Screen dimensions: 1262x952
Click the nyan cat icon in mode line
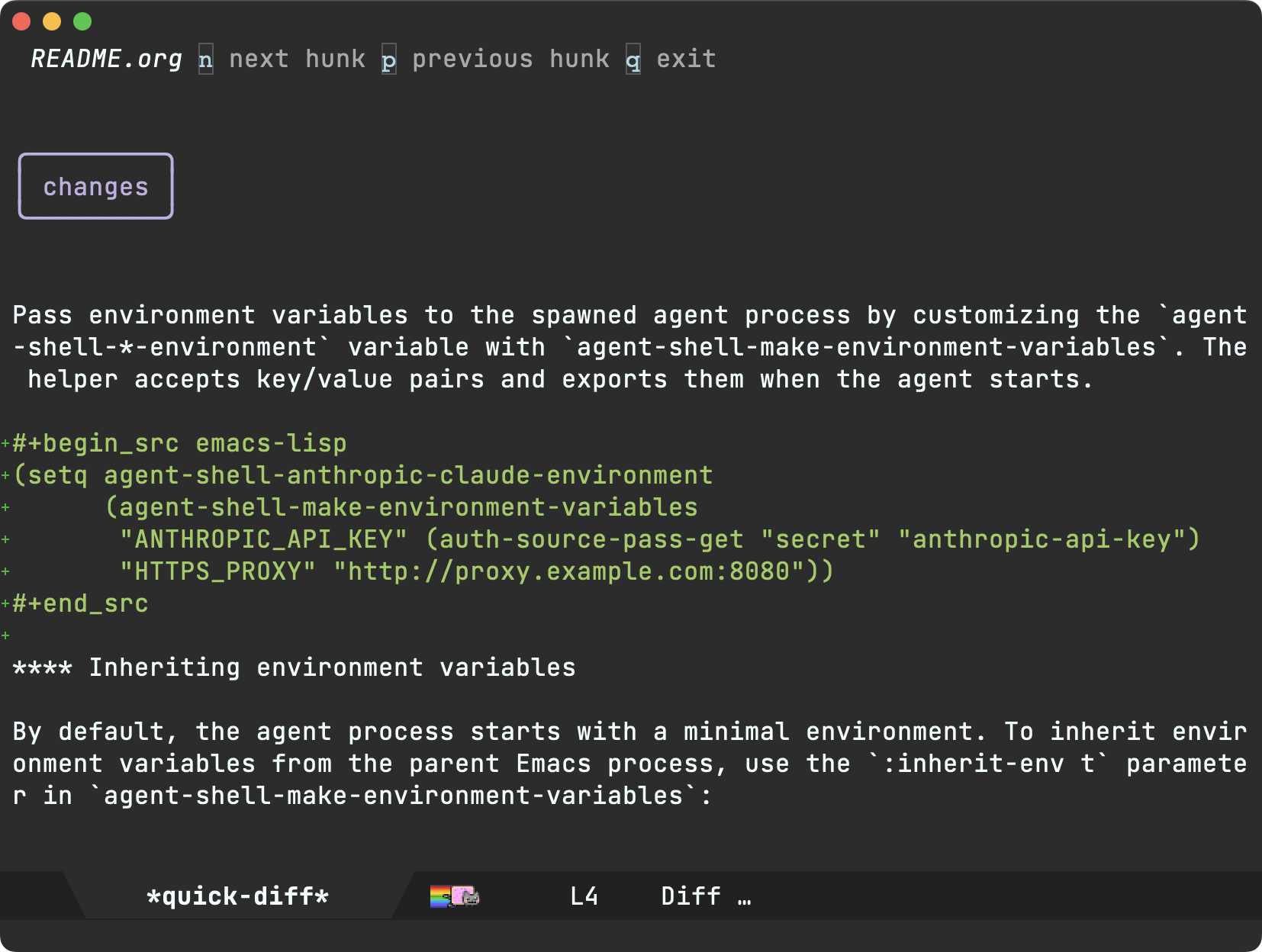[x=455, y=896]
